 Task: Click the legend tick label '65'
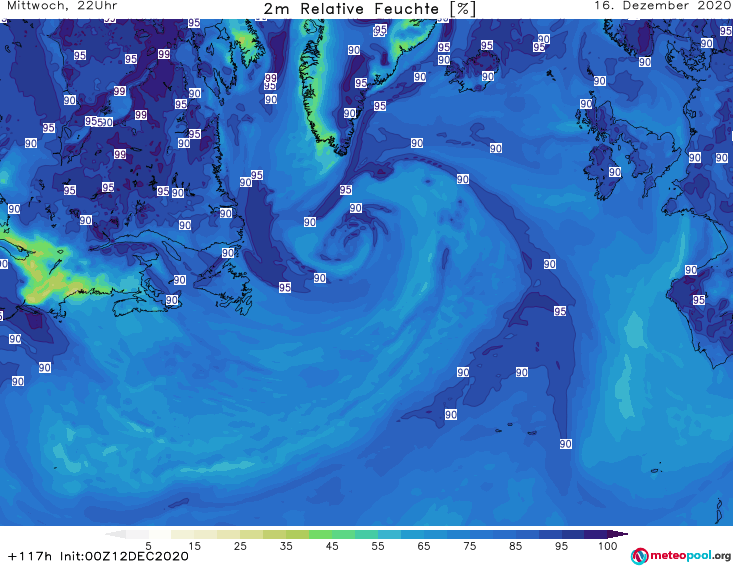(x=423, y=545)
